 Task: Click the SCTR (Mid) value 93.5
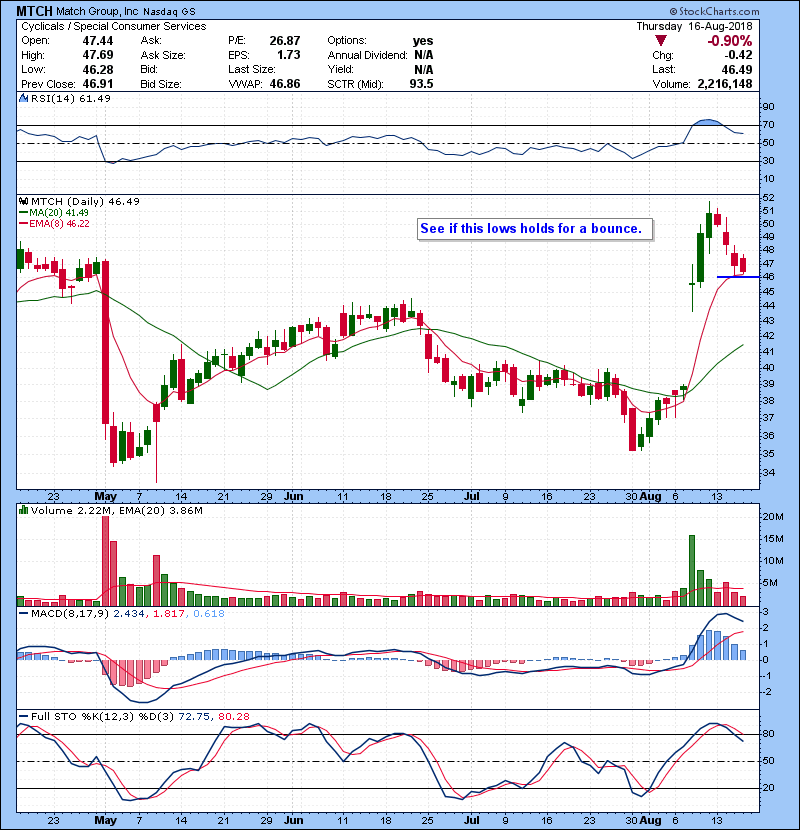pos(421,84)
